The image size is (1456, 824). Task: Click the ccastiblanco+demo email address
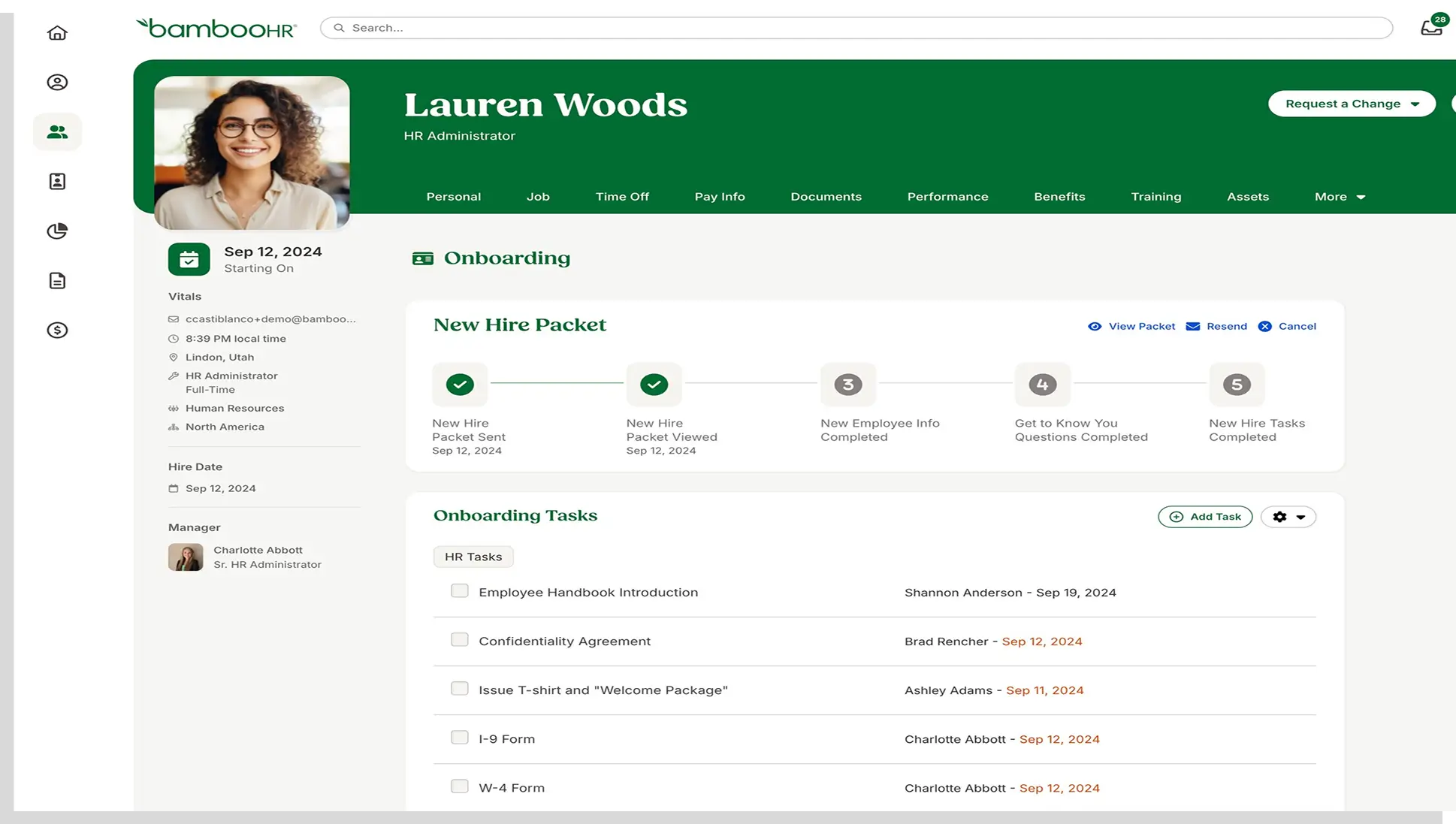pos(270,319)
